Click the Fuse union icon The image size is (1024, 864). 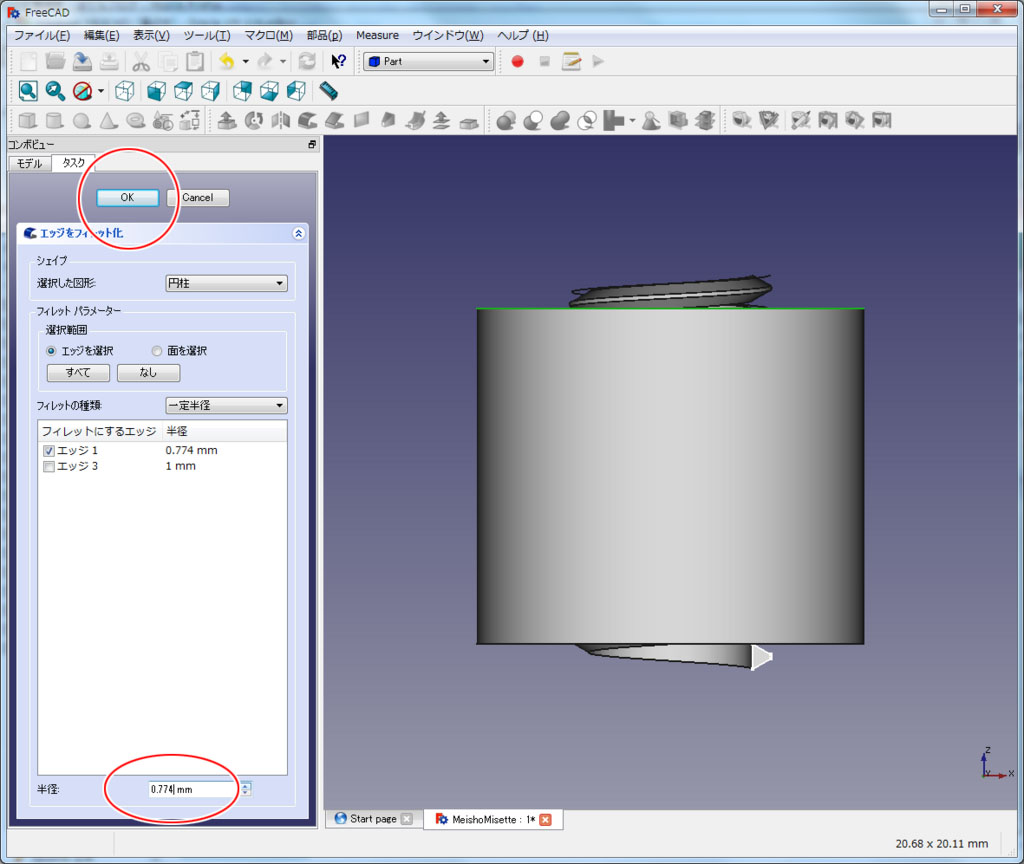pyautogui.click(x=560, y=120)
